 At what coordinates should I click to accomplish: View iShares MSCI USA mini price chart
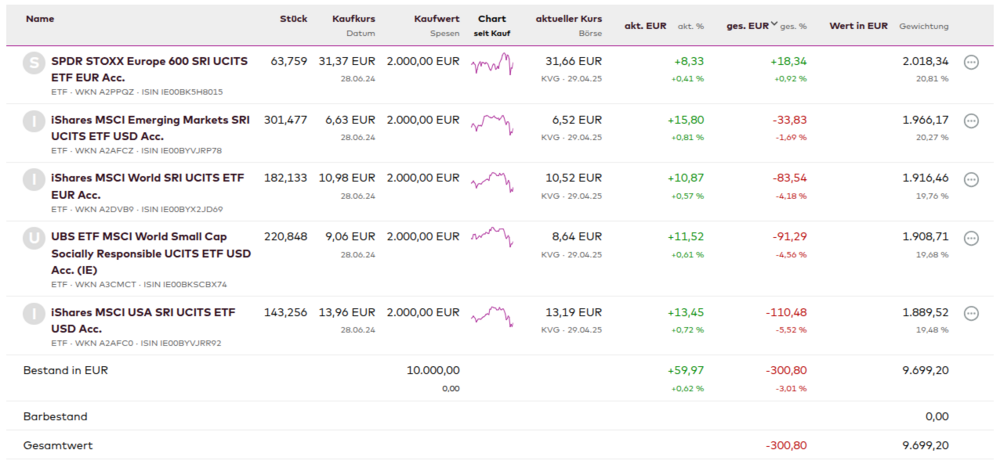(x=492, y=315)
